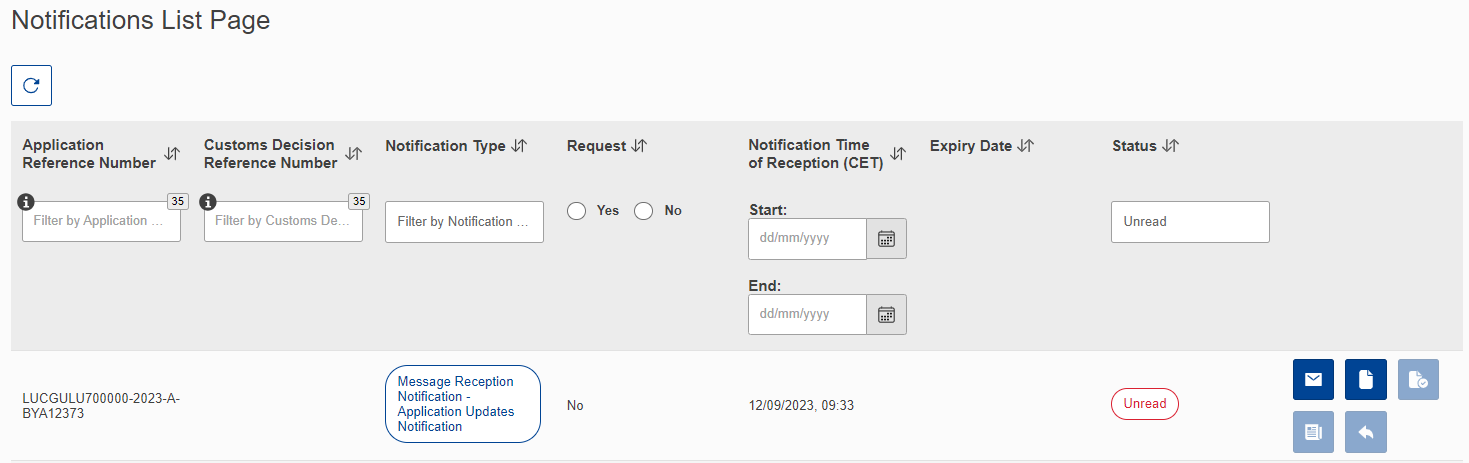Screen dimensions: 1469x463
Task: Sort by Status column header
Action: click(x=1171, y=146)
